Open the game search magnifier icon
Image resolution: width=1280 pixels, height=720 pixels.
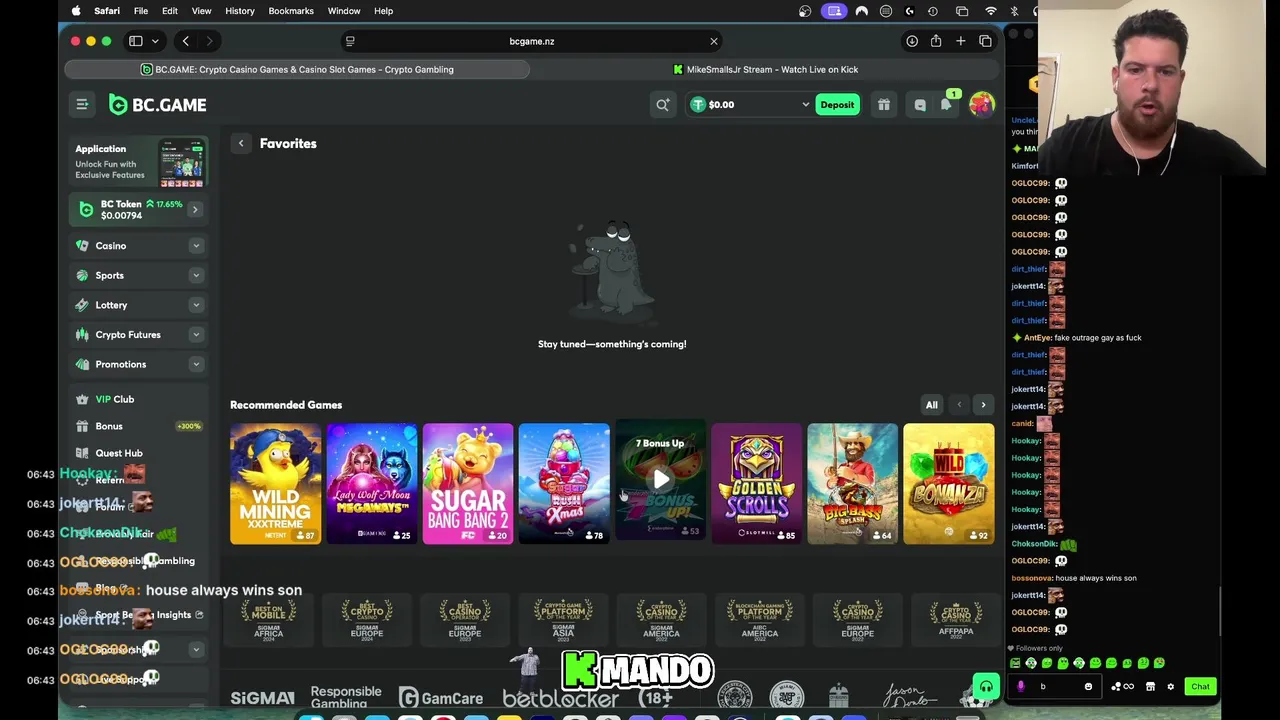point(662,104)
